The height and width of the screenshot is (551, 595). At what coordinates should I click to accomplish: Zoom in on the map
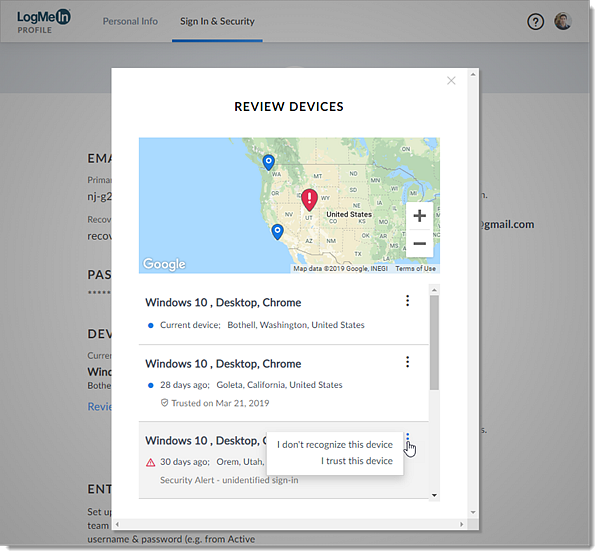click(419, 216)
